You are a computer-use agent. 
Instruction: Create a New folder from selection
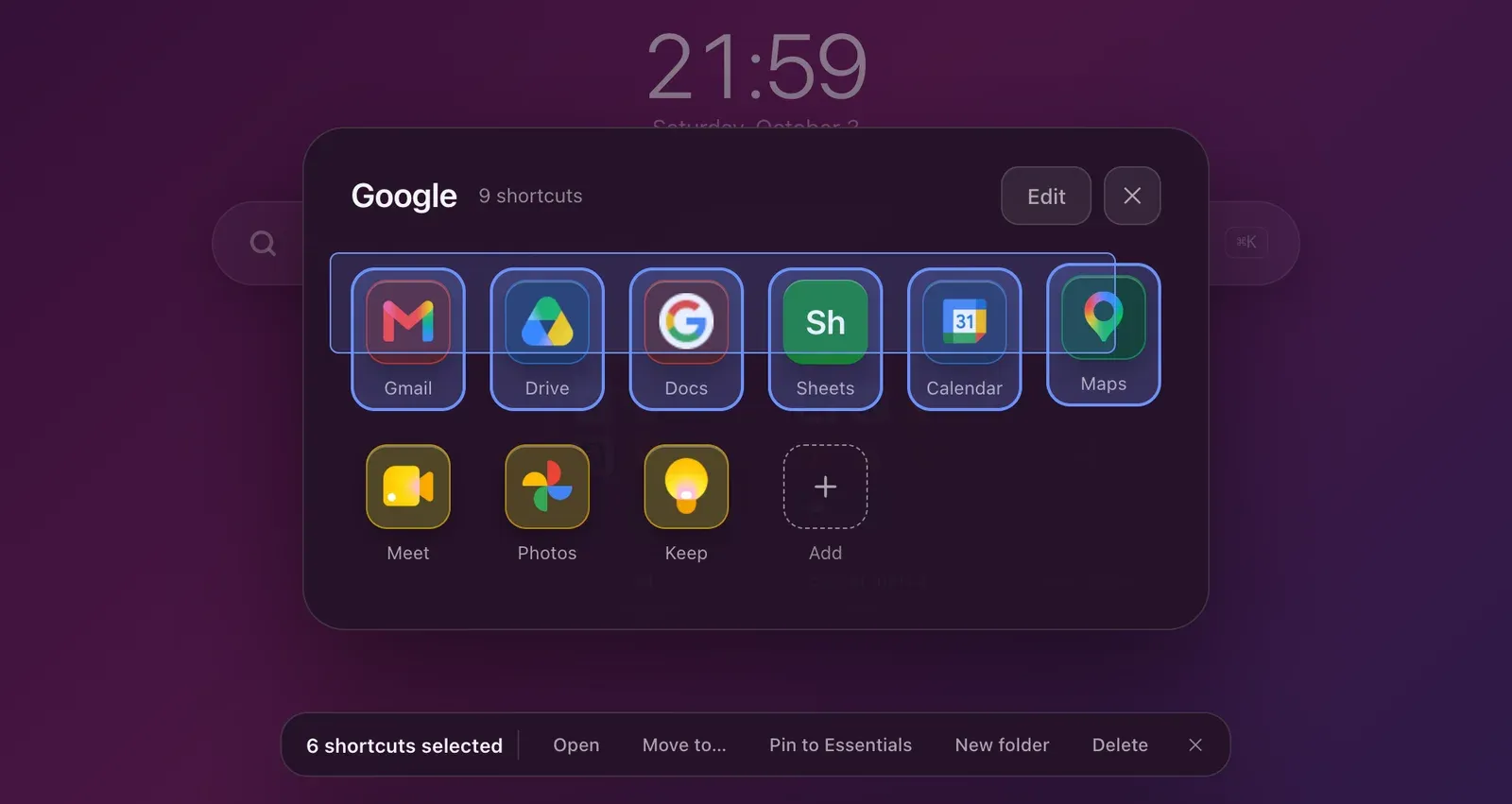1002,744
